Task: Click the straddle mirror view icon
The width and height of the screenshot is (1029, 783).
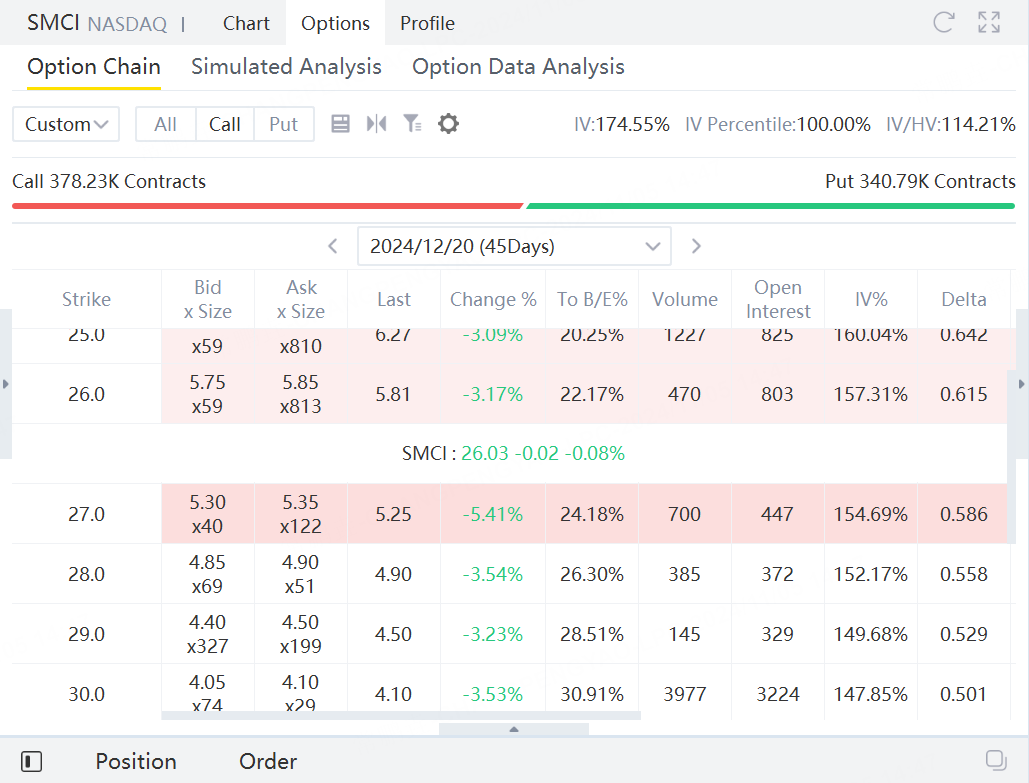Action: coord(376,124)
